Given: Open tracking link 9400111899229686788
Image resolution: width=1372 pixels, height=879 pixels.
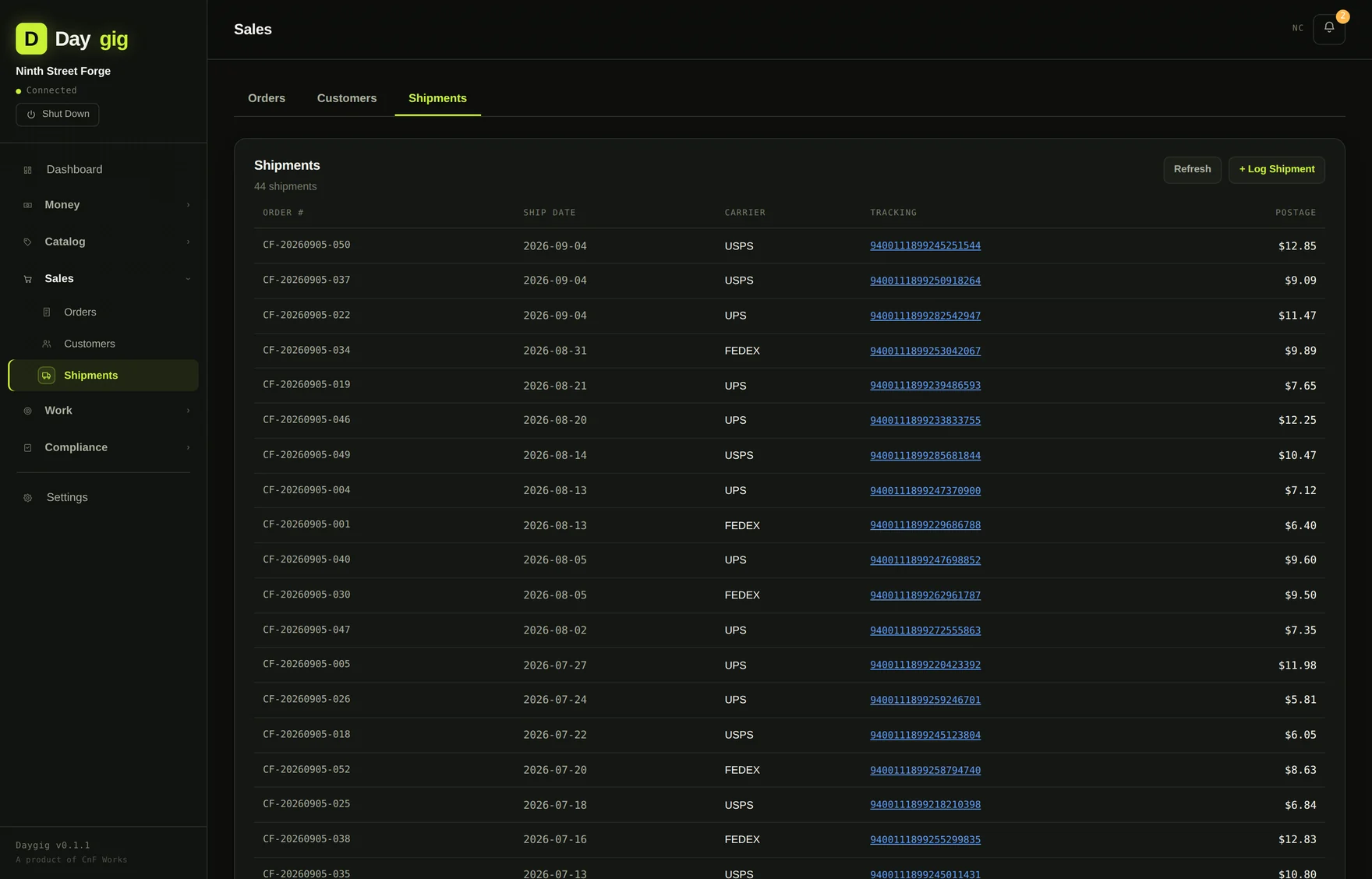Looking at the screenshot, I should tap(925, 525).
